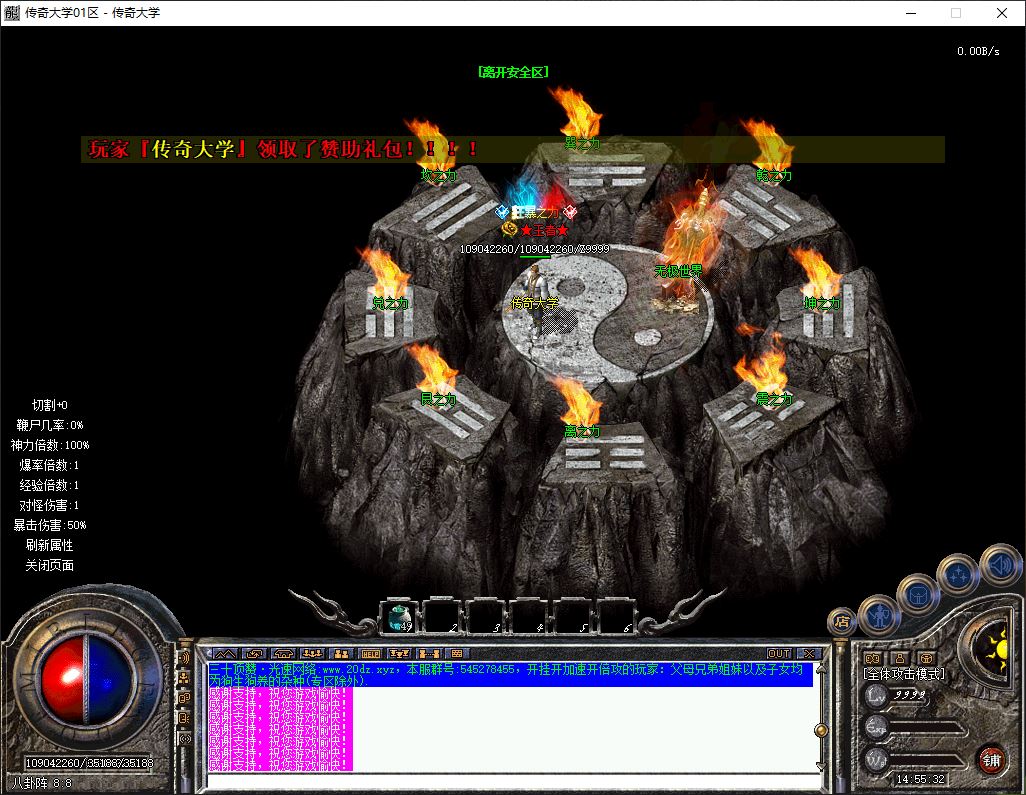Screen dimensions: 1026x795
Task: Open the three-figure group icon left of two-person icon
Action: point(313,653)
